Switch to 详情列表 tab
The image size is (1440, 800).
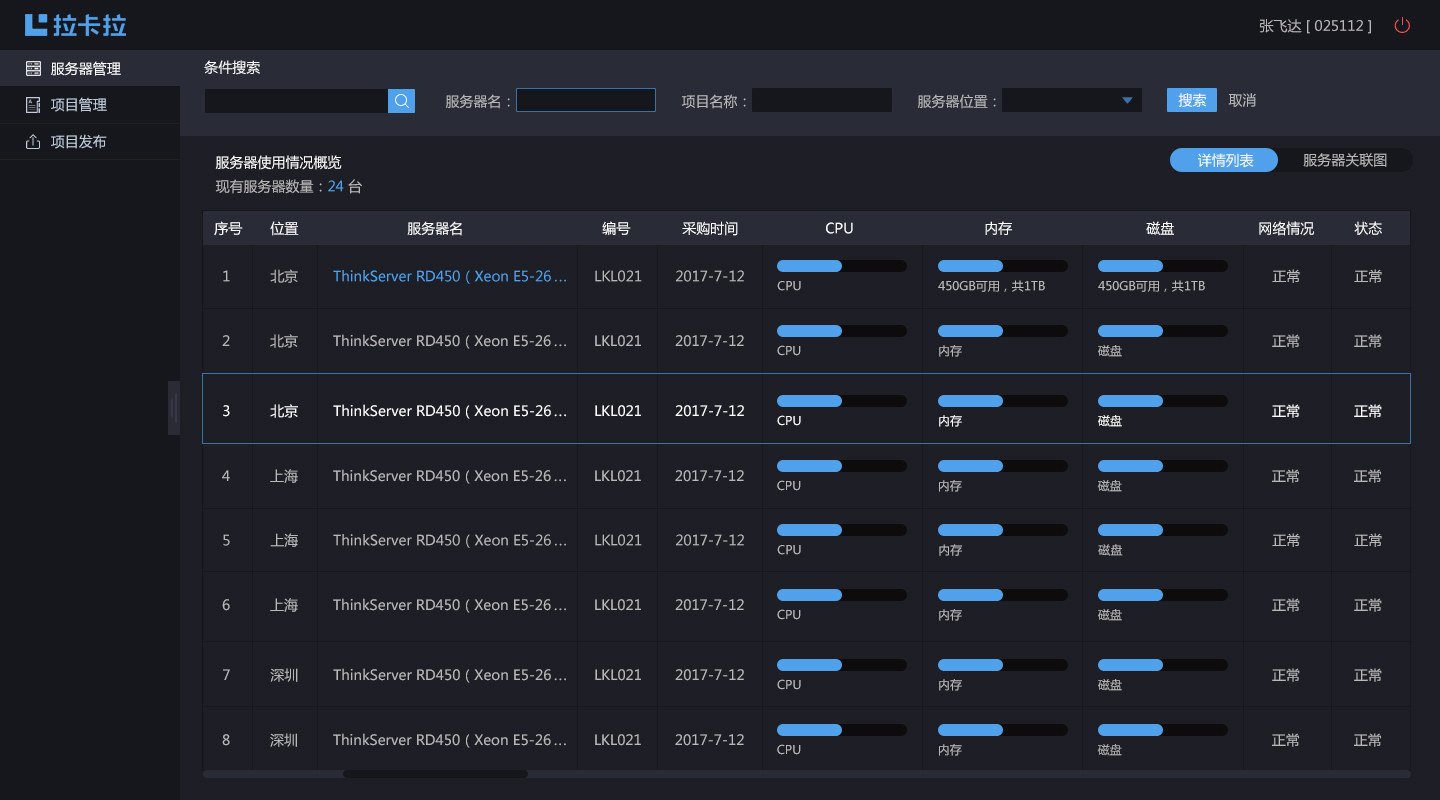[x=1225, y=160]
